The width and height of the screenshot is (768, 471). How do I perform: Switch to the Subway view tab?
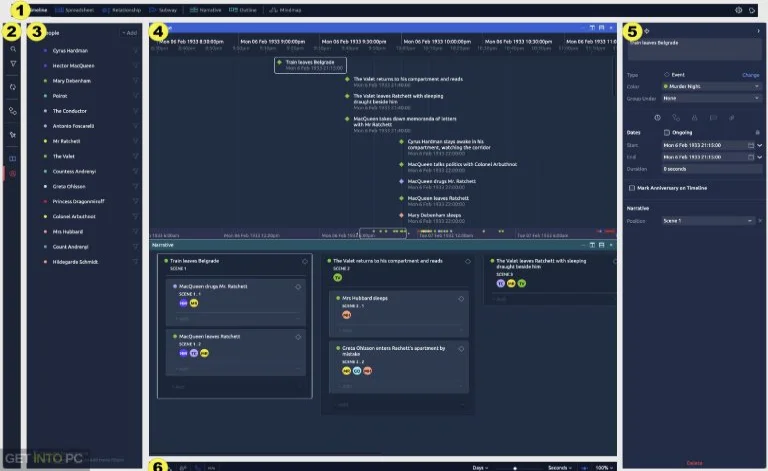[163, 10]
